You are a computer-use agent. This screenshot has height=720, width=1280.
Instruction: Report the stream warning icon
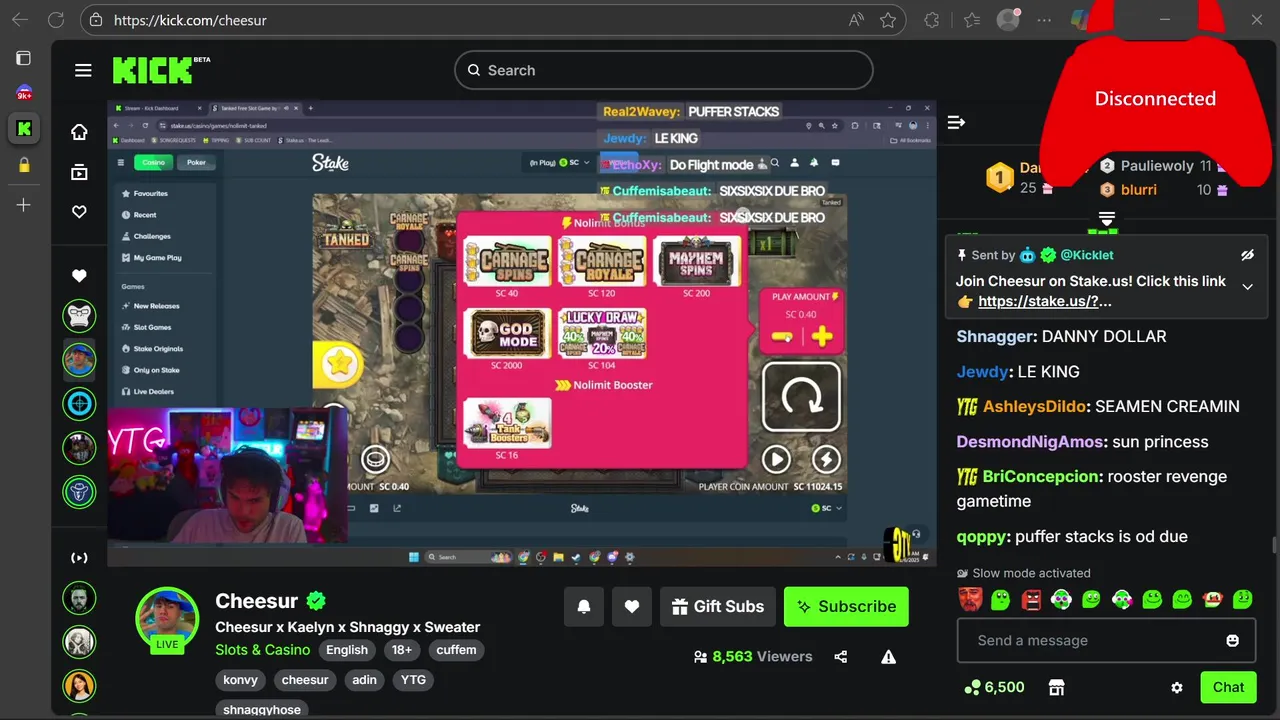click(x=888, y=657)
